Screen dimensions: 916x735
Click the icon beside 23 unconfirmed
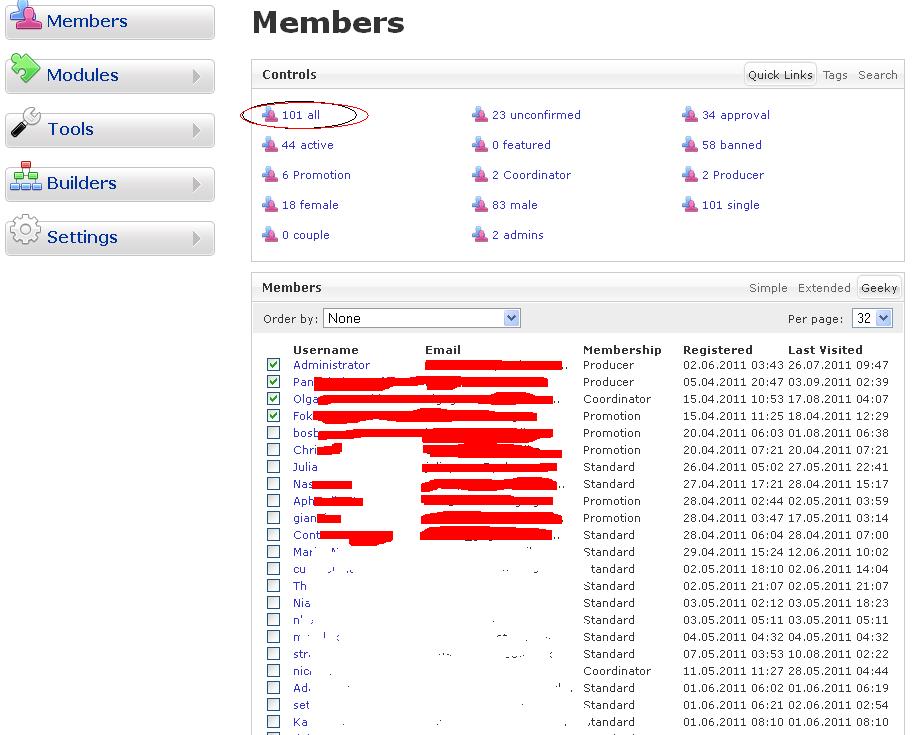480,115
